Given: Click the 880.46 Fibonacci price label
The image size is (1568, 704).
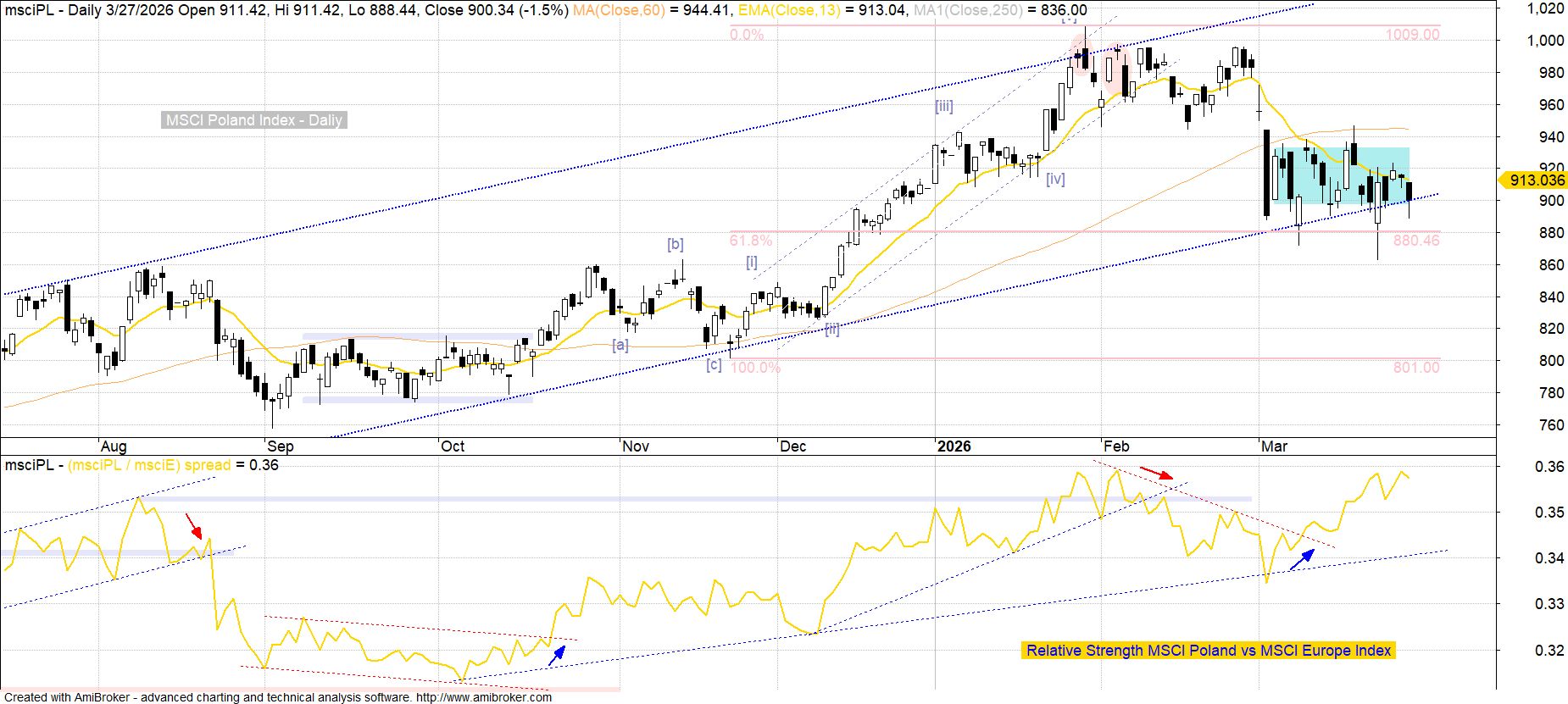Looking at the screenshot, I should pos(1415,241).
